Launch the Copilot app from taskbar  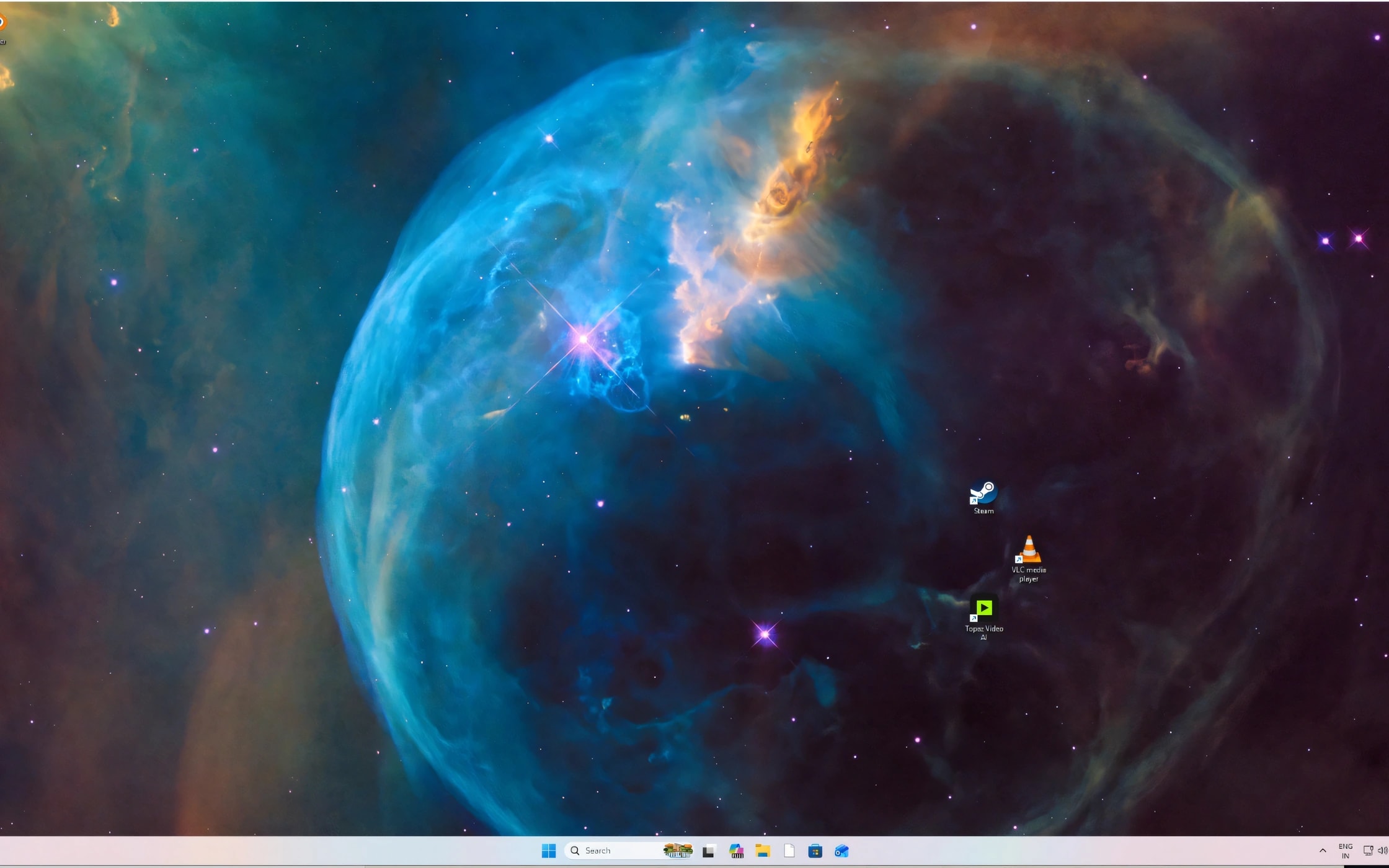point(736,851)
